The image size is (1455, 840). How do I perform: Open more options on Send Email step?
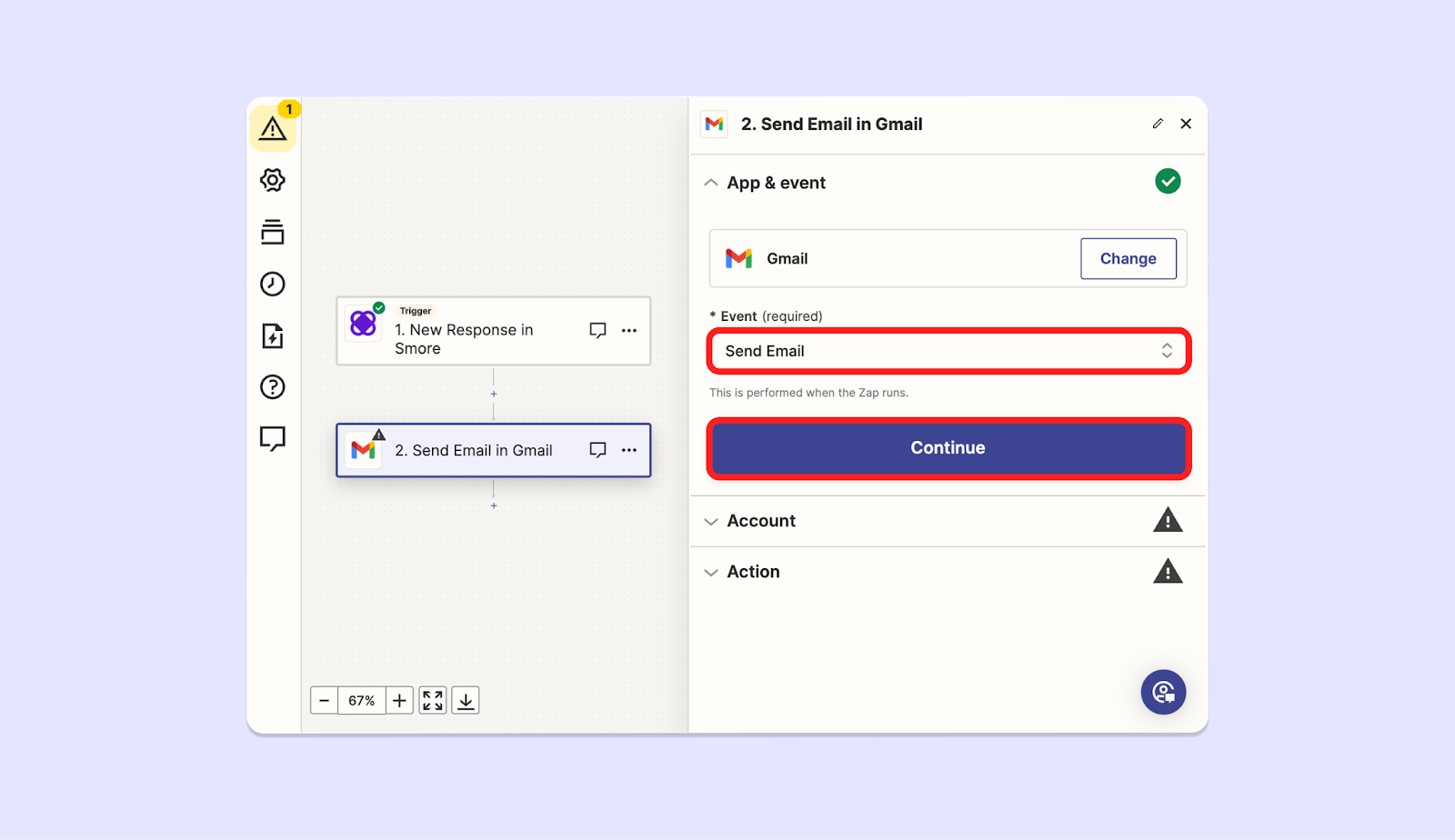tap(629, 450)
